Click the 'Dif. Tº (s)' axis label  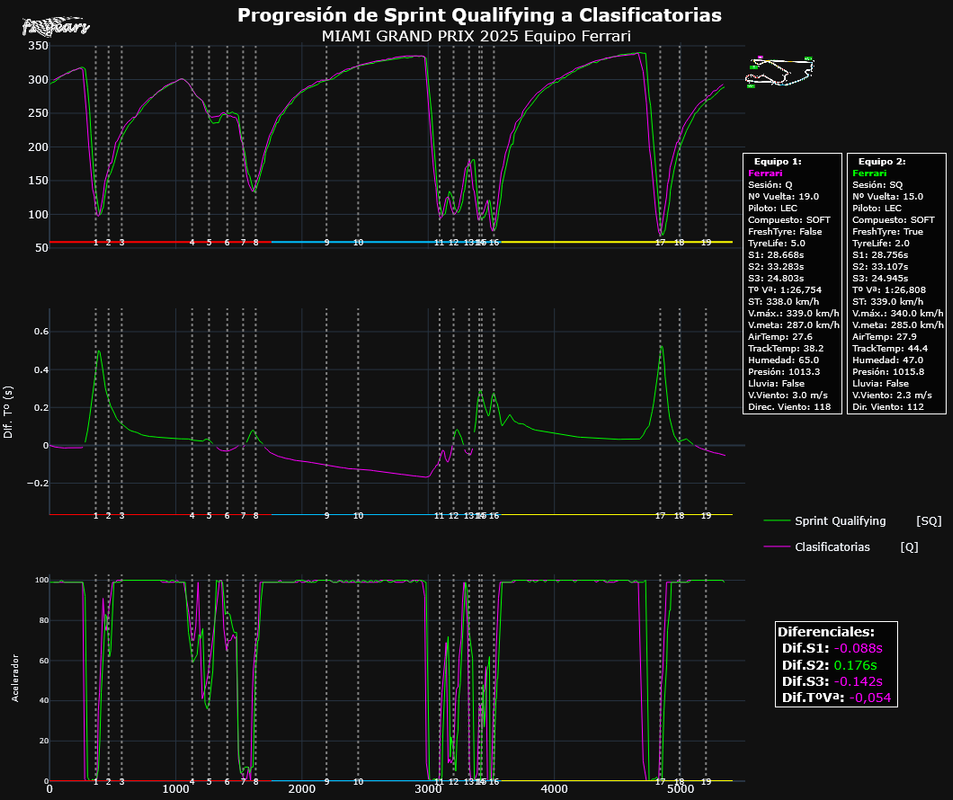[8, 412]
